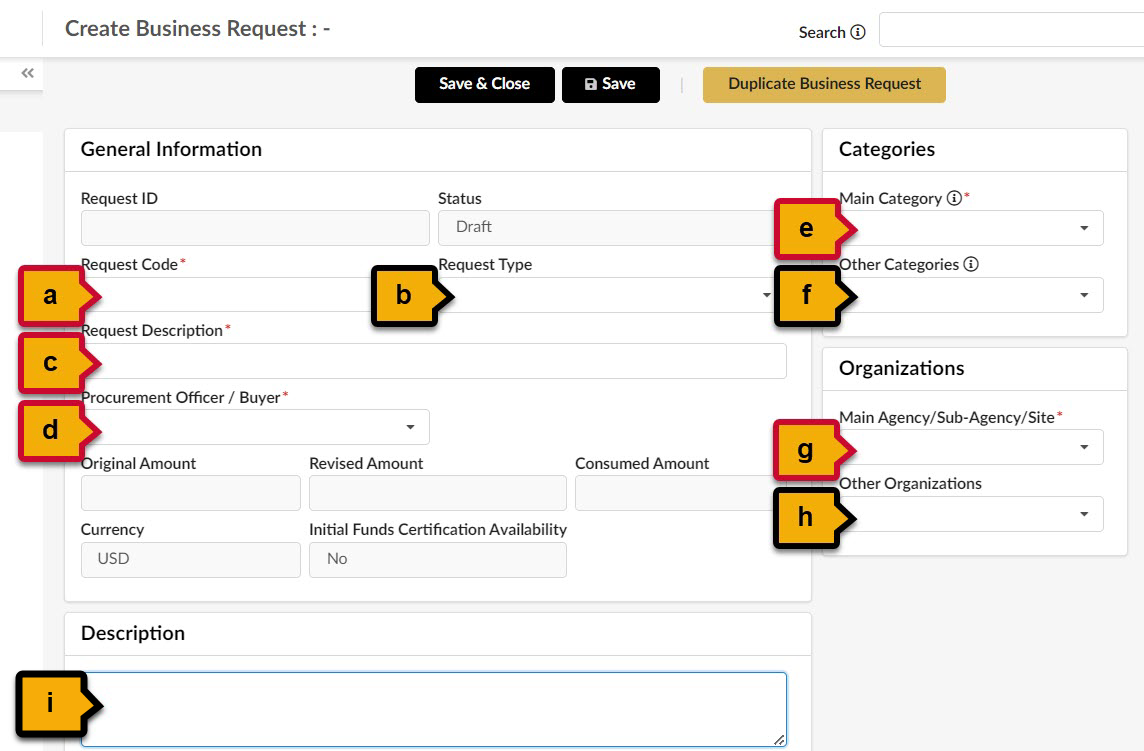The height and width of the screenshot is (751, 1144).
Task: Click the Request Code input field
Action: click(255, 295)
